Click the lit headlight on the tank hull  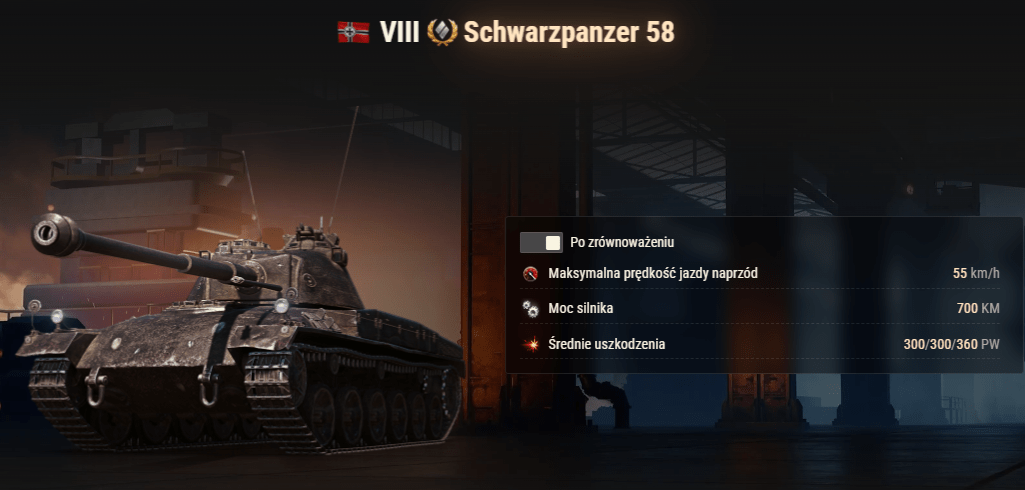coord(282,306)
